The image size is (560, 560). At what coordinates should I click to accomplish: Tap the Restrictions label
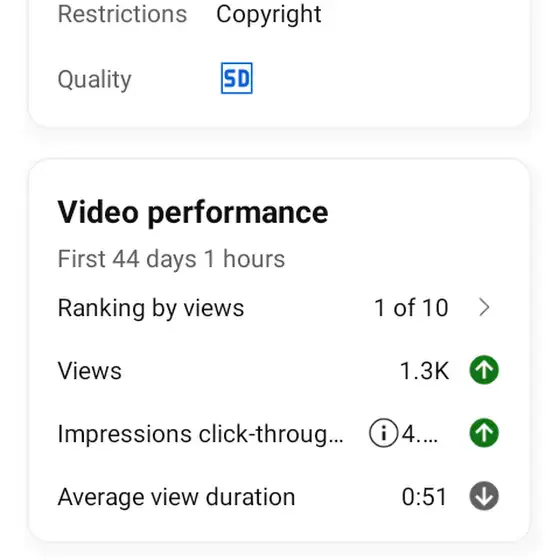pos(122,14)
